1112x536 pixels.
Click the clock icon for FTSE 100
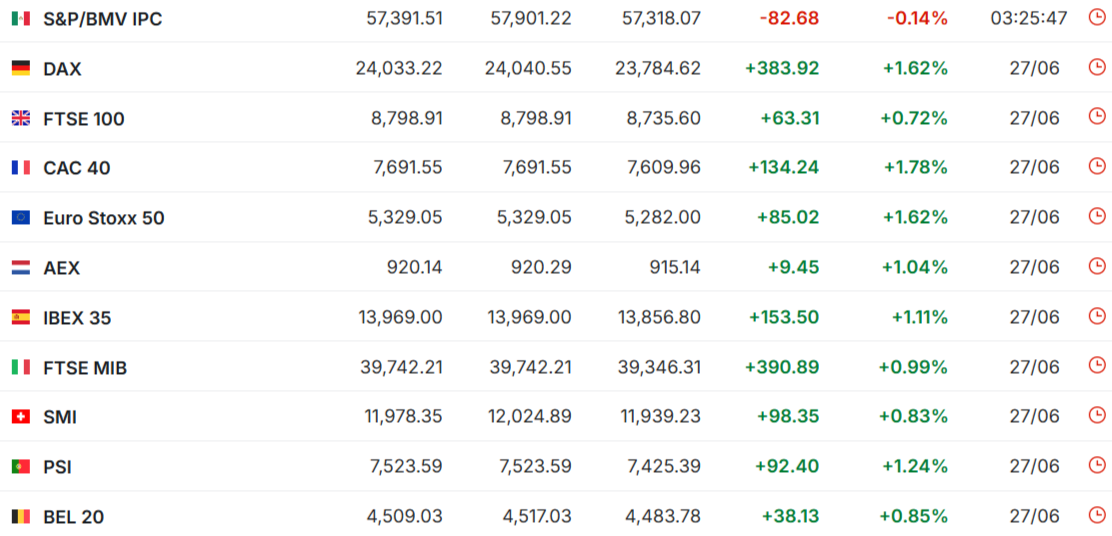(1096, 116)
